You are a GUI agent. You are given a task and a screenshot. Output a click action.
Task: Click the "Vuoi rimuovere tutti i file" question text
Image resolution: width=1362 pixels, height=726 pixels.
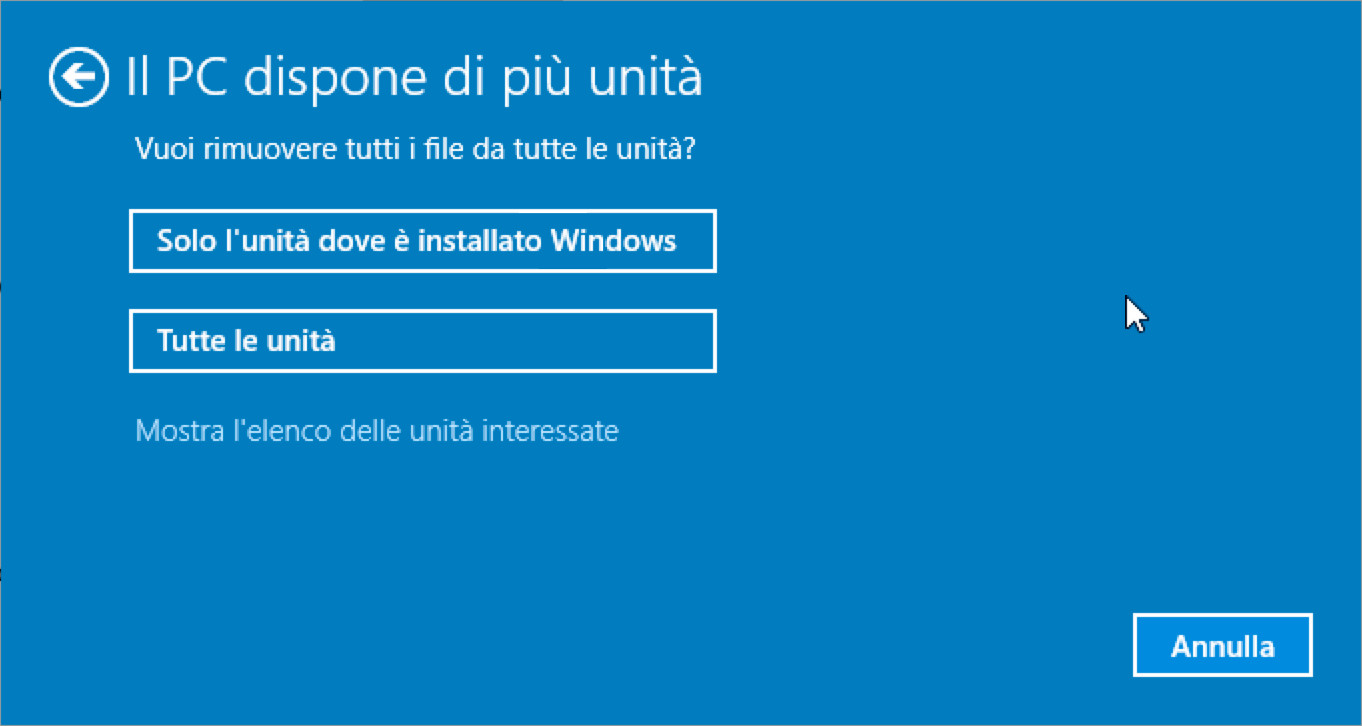415,152
